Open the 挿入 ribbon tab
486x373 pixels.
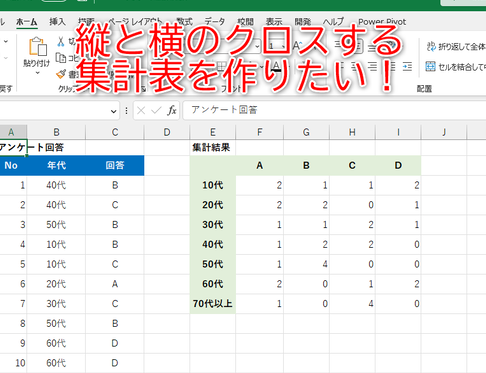point(57,22)
